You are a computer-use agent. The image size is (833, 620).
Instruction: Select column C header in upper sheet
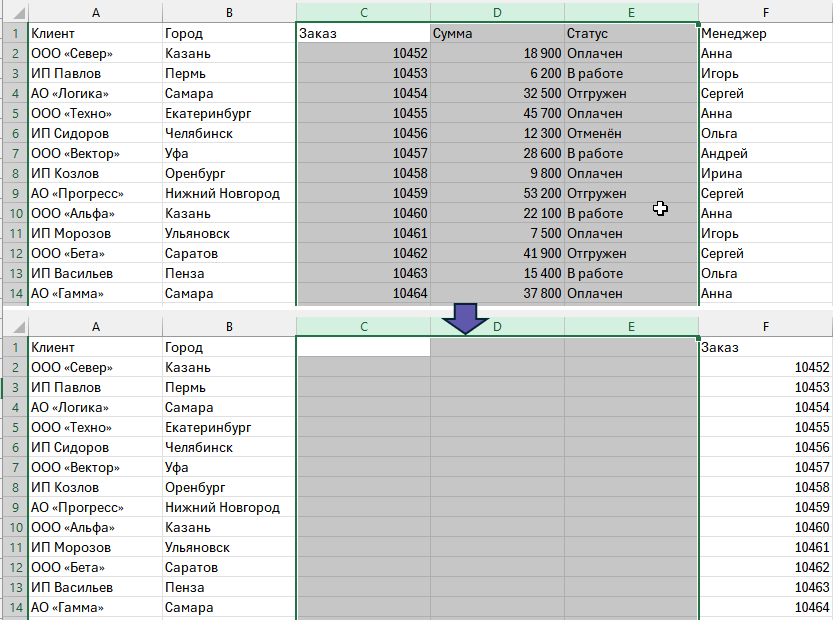coord(363,12)
